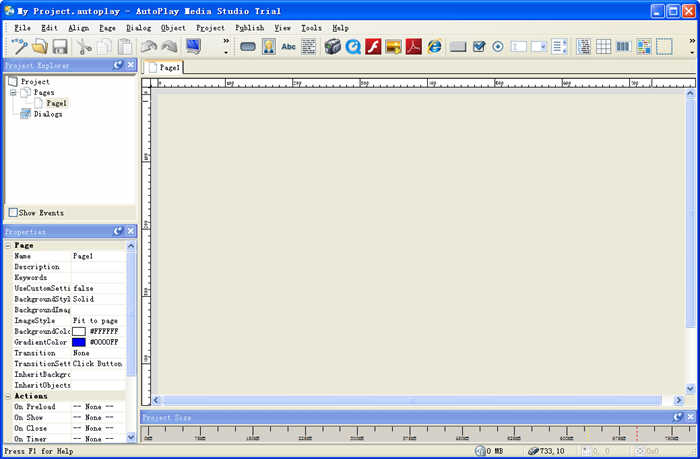
Task: Switch to the Page1 tab
Action: (x=163, y=67)
